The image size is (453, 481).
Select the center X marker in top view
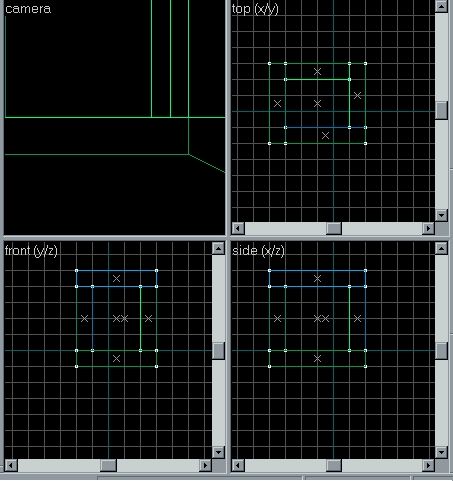[317, 103]
